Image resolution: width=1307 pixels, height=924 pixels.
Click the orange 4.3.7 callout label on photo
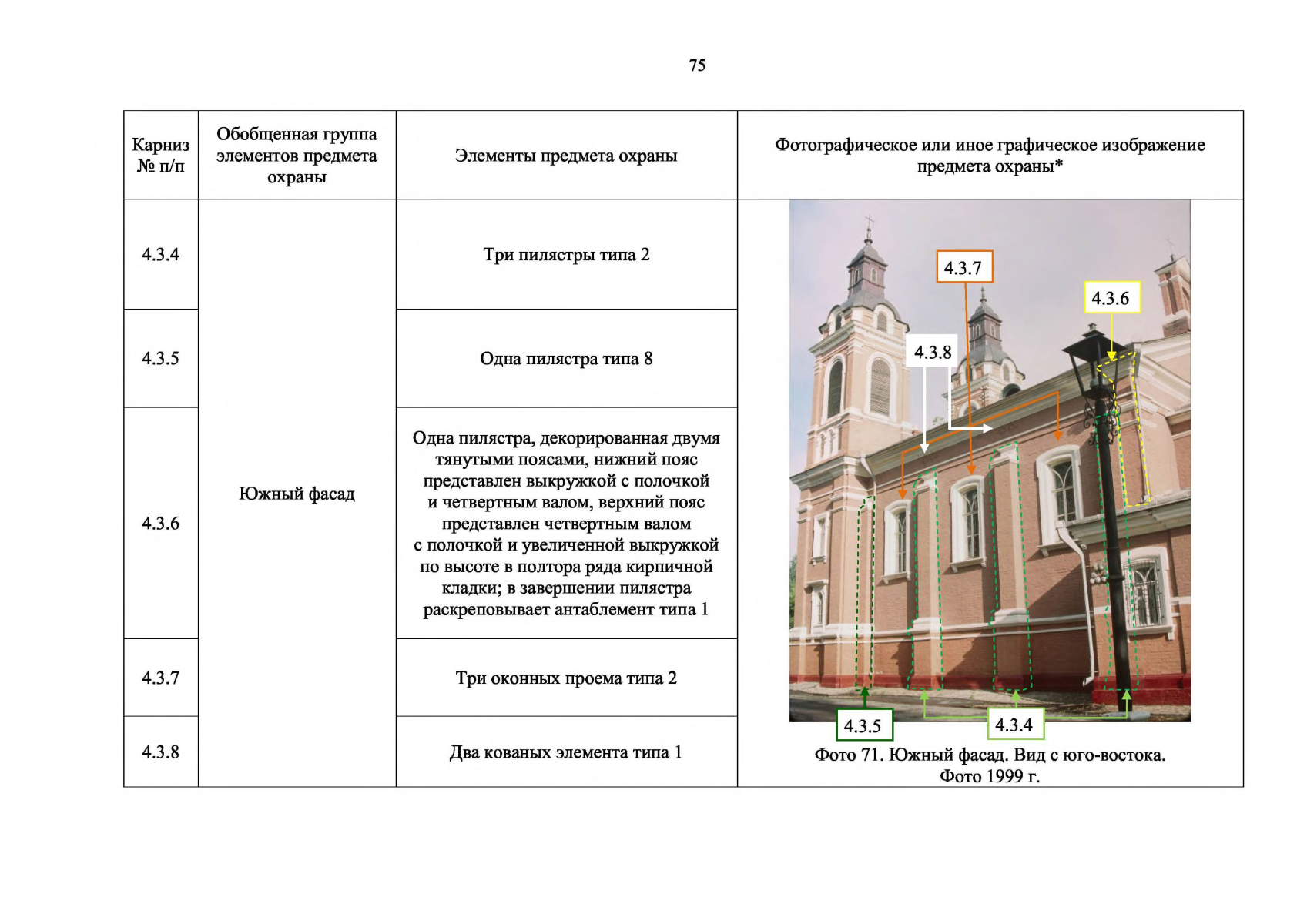click(963, 267)
